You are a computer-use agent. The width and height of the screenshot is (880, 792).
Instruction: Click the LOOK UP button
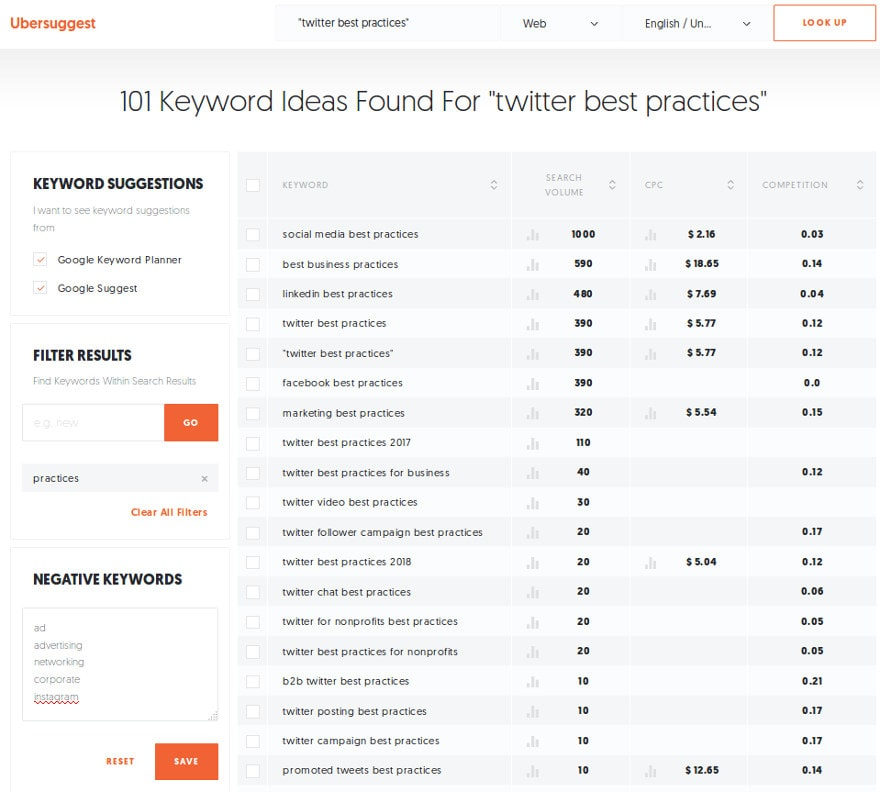coord(824,23)
